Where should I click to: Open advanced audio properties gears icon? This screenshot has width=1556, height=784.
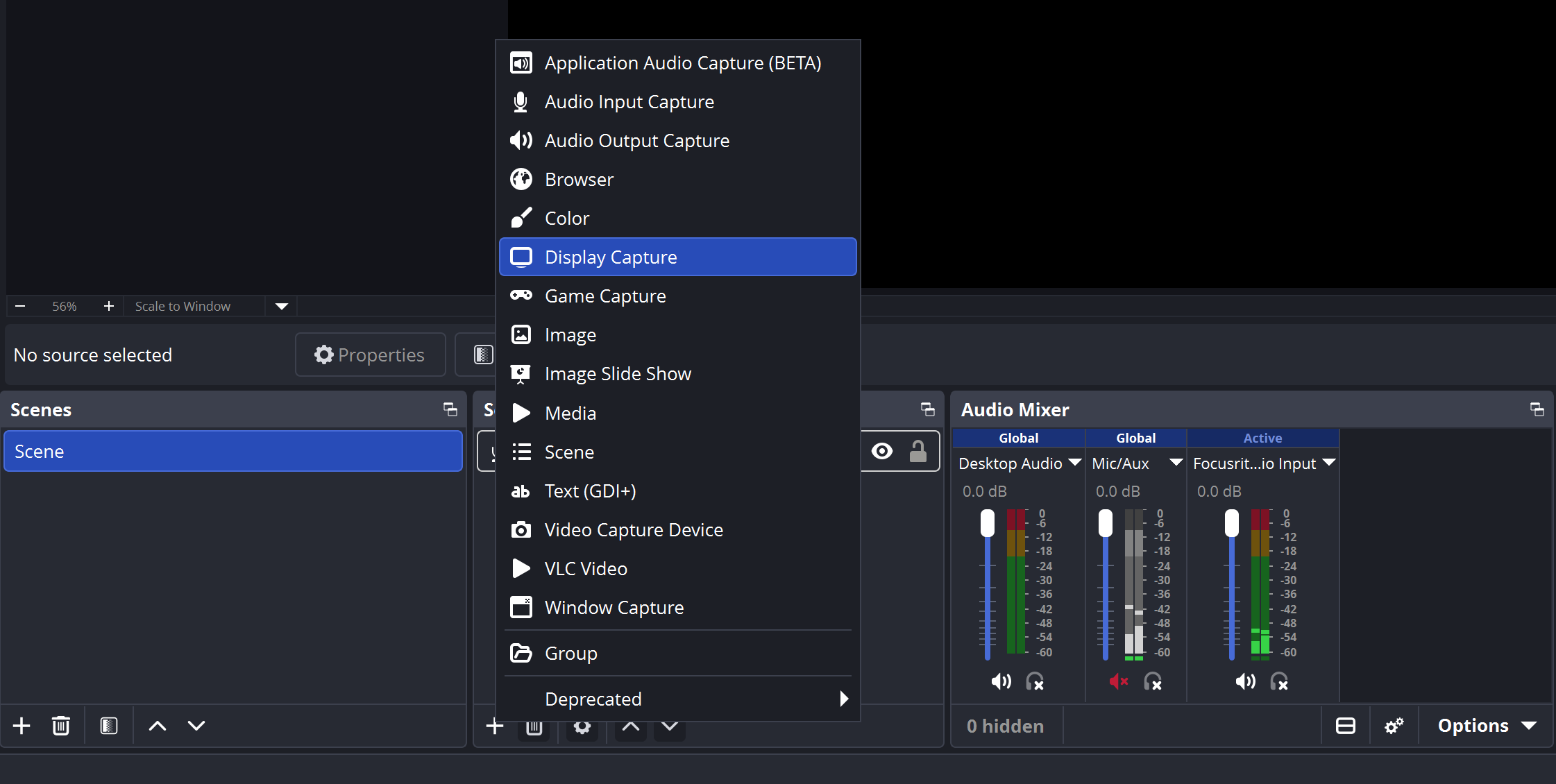[x=1394, y=726]
